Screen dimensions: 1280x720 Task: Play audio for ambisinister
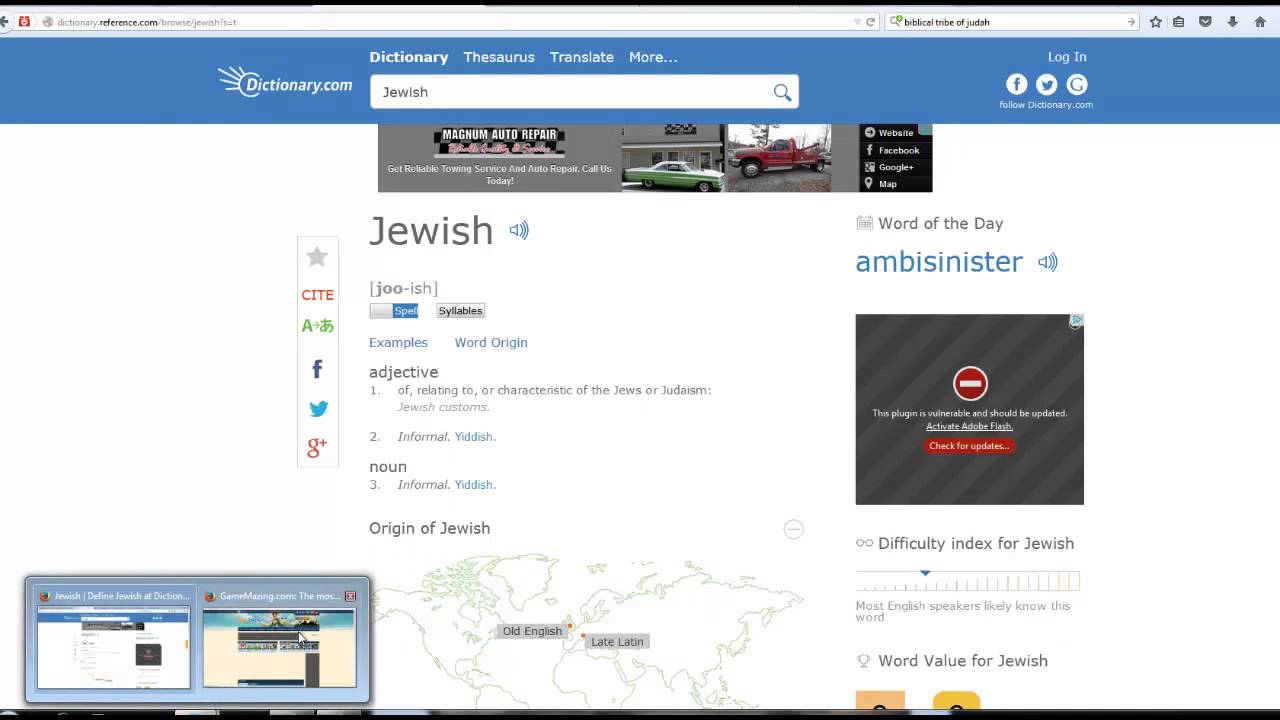[x=1047, y=262]
